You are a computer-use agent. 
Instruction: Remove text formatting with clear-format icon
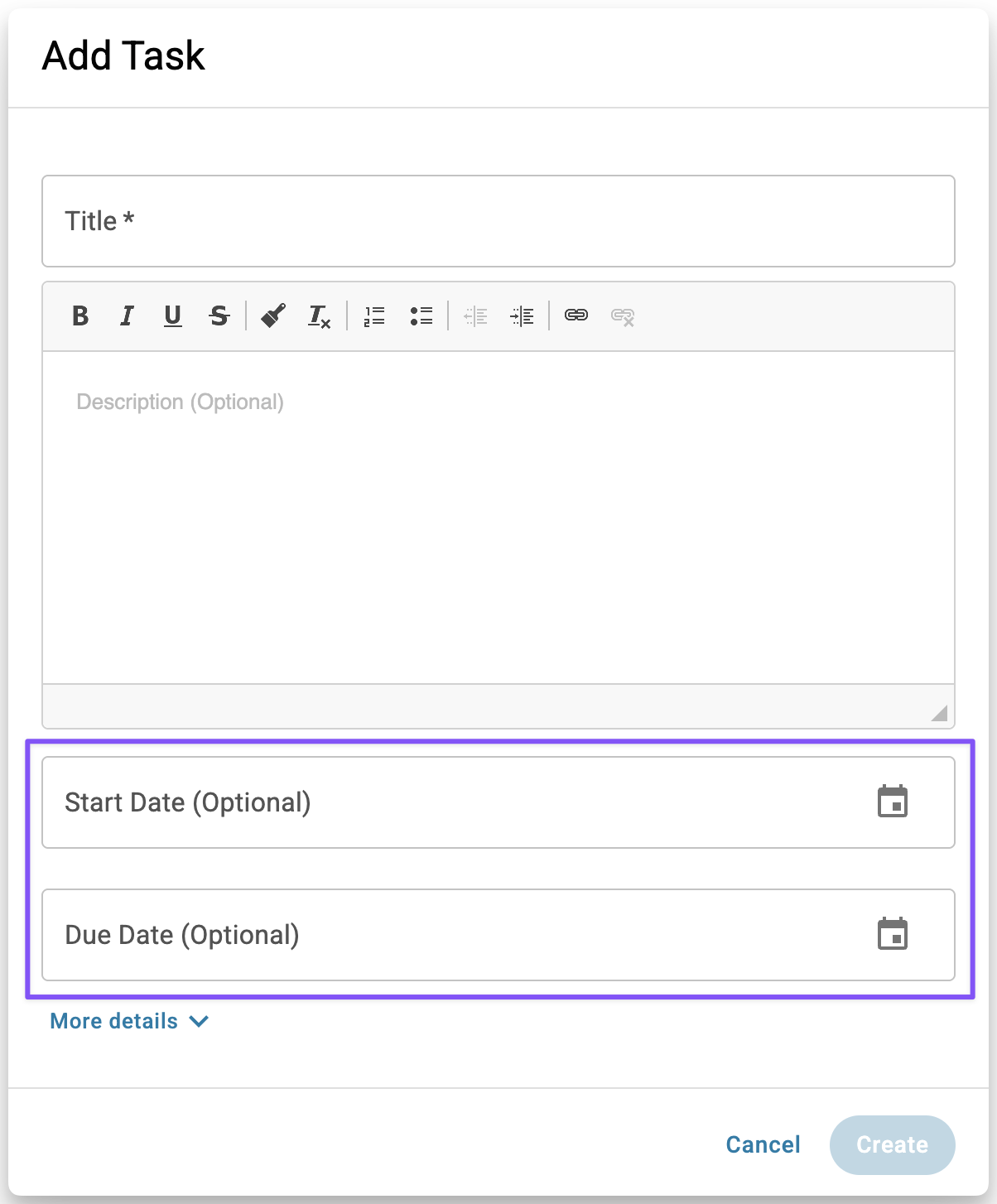pyautogui.click(x=319, y=315)
